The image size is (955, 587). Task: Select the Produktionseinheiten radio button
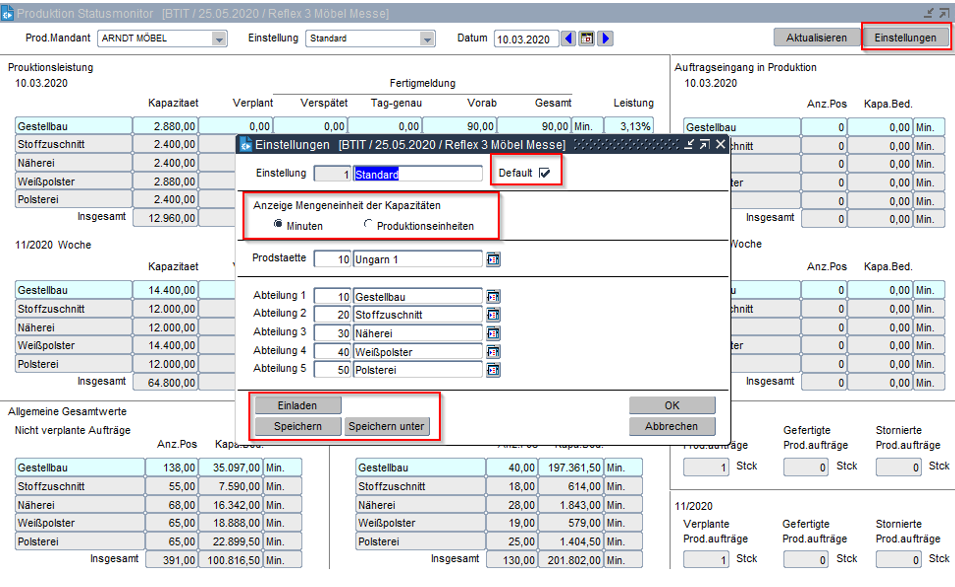click(x=368, y=226)
